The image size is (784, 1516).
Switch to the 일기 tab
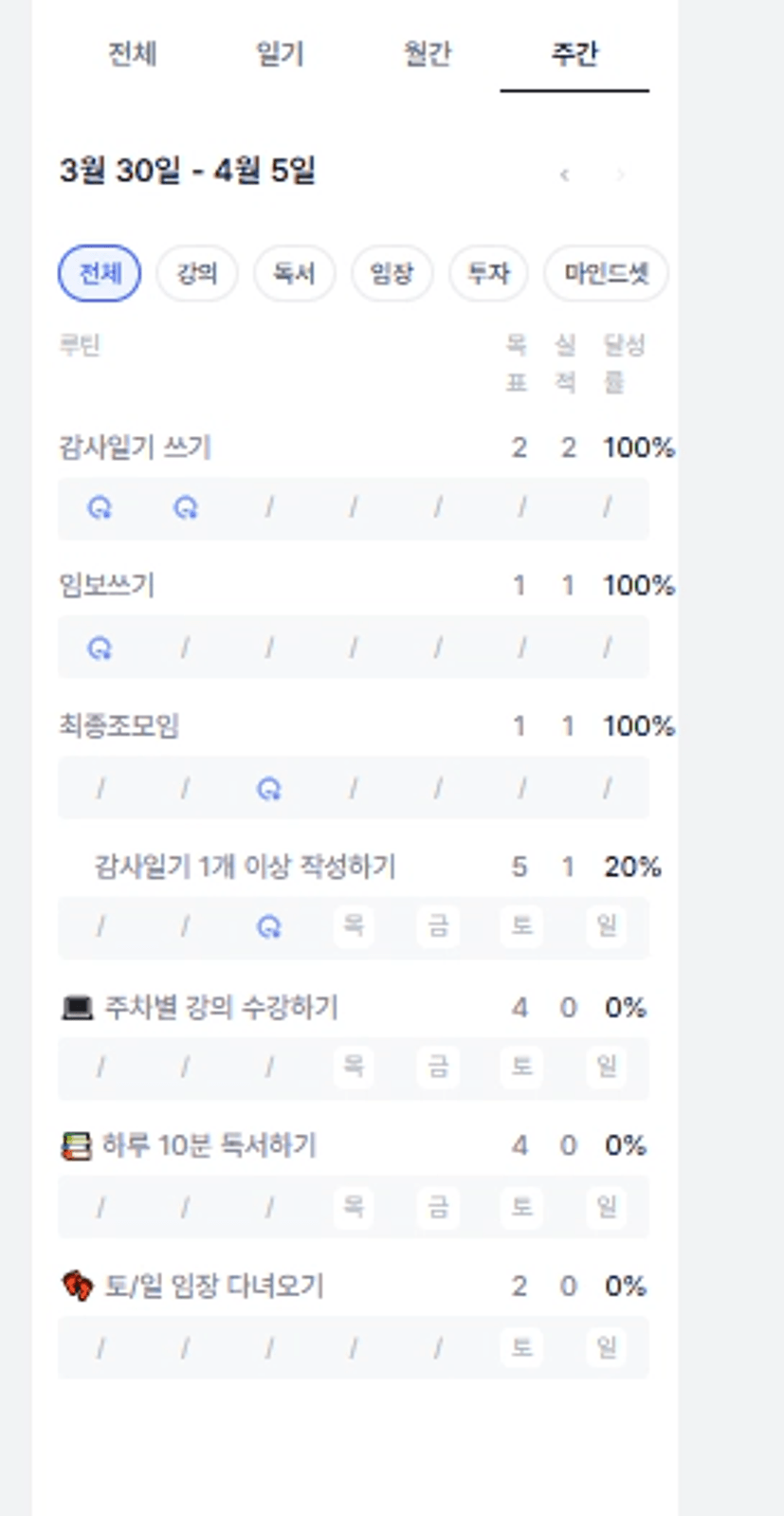click(x=280, y=54)
